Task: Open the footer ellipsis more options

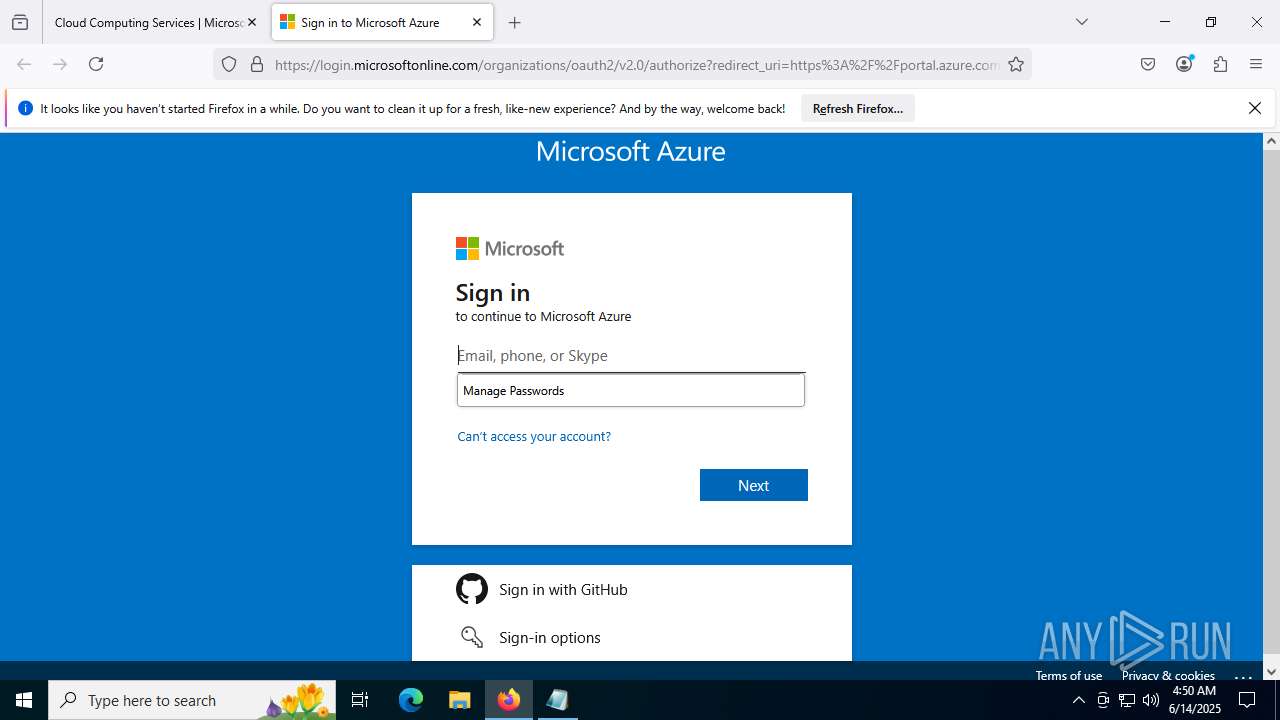Action: [x=1243, y=675]
